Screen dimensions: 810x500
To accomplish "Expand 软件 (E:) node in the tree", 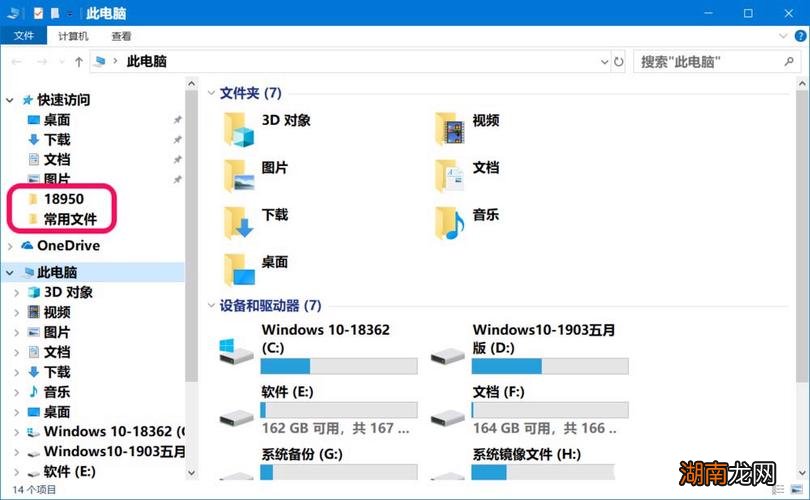I will coord(17,472).
